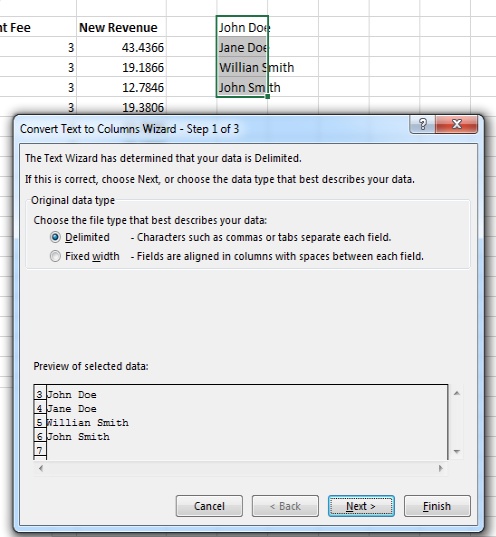Select the cell with value 19.1866
This screenshot has height=537, width=496.
click(122, 67)
